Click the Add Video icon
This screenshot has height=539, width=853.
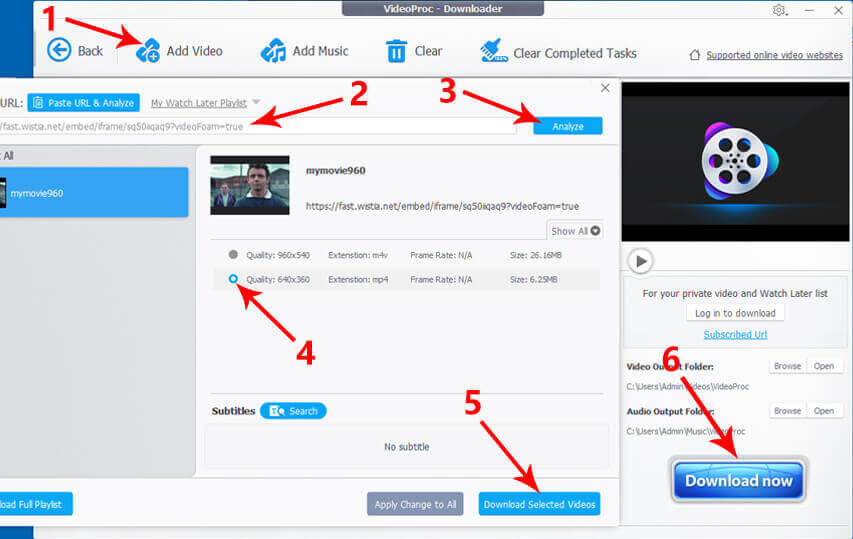pyautogui.click(x=148, y=51)
